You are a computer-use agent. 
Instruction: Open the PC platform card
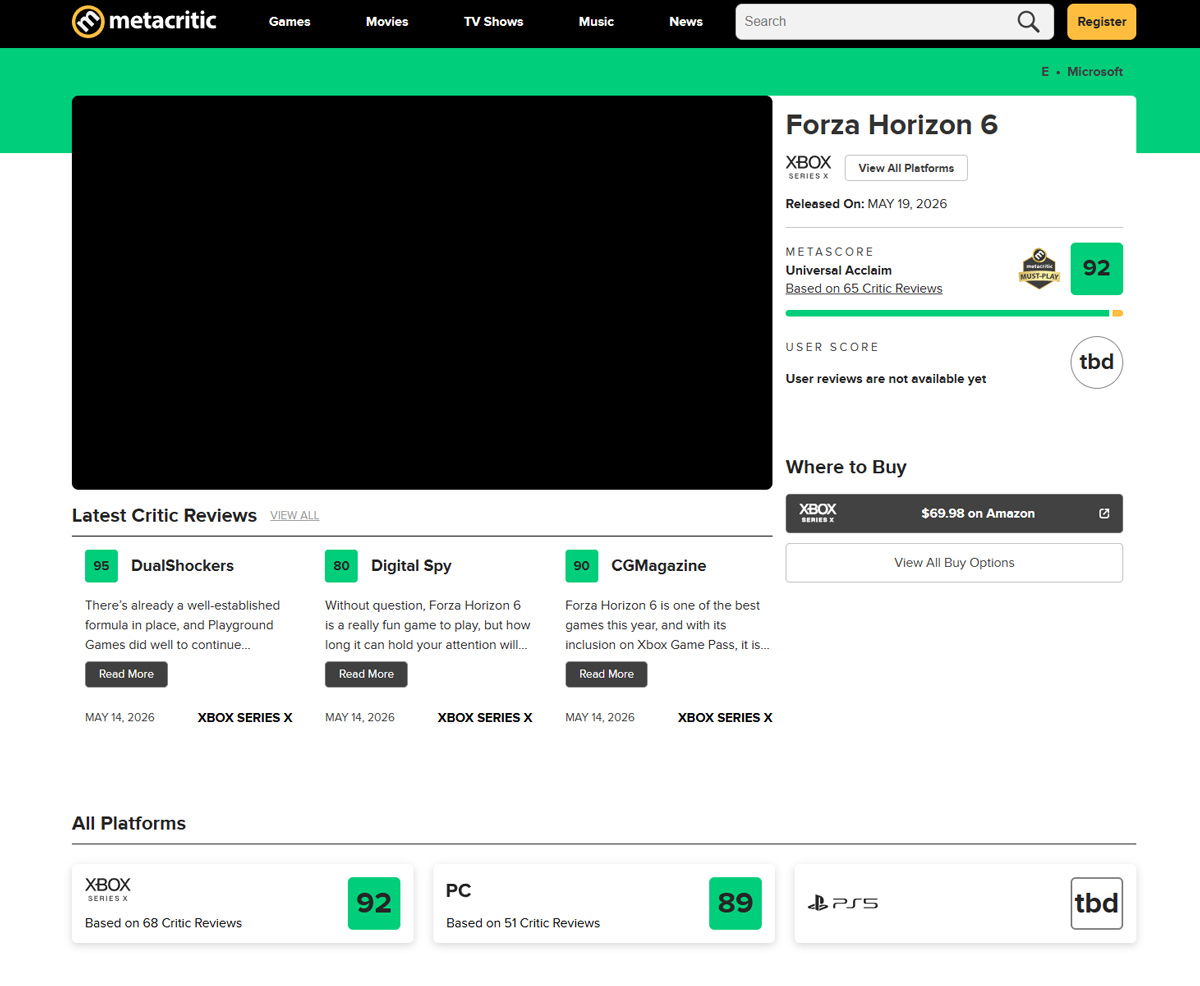pyautogui.click(x=604, y=903)
